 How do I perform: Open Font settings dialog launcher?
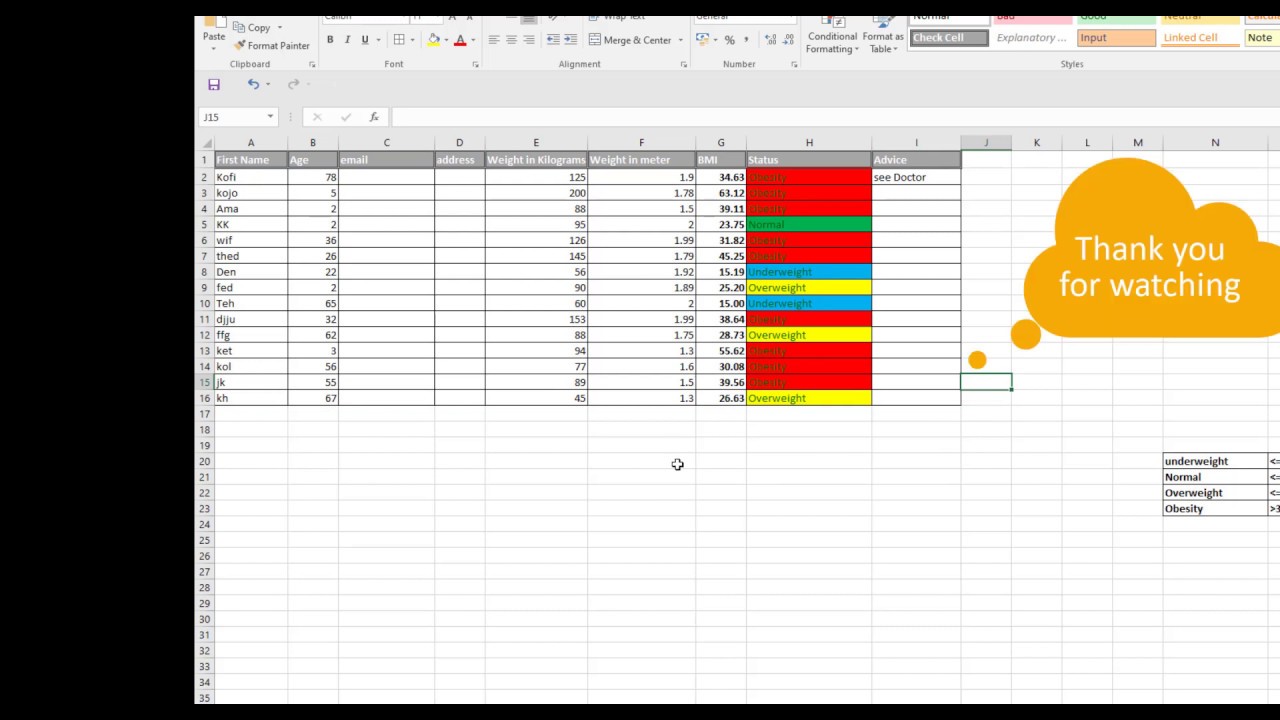coord(475,64)
